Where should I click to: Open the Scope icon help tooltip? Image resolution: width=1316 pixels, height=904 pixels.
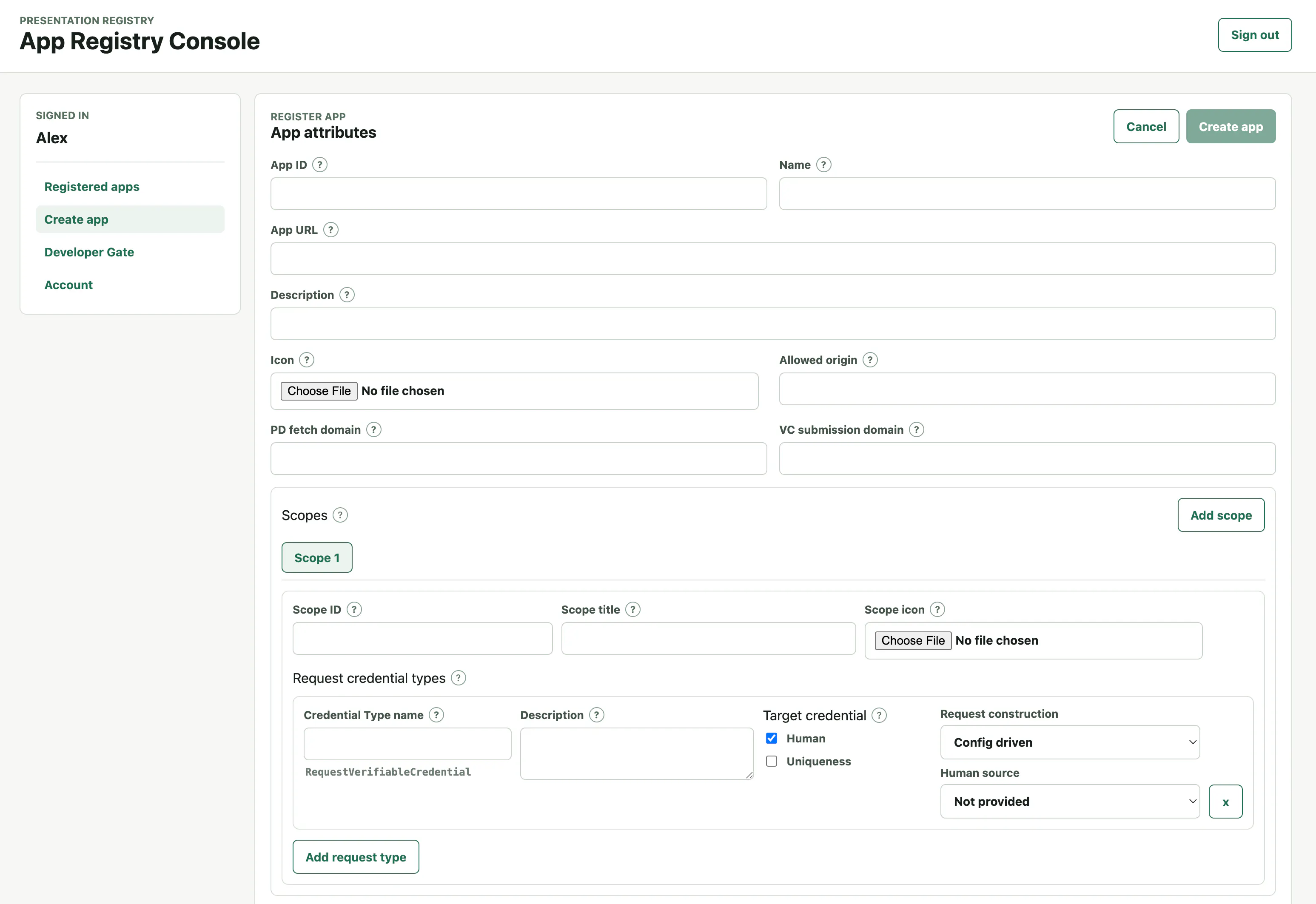(937, 609)
